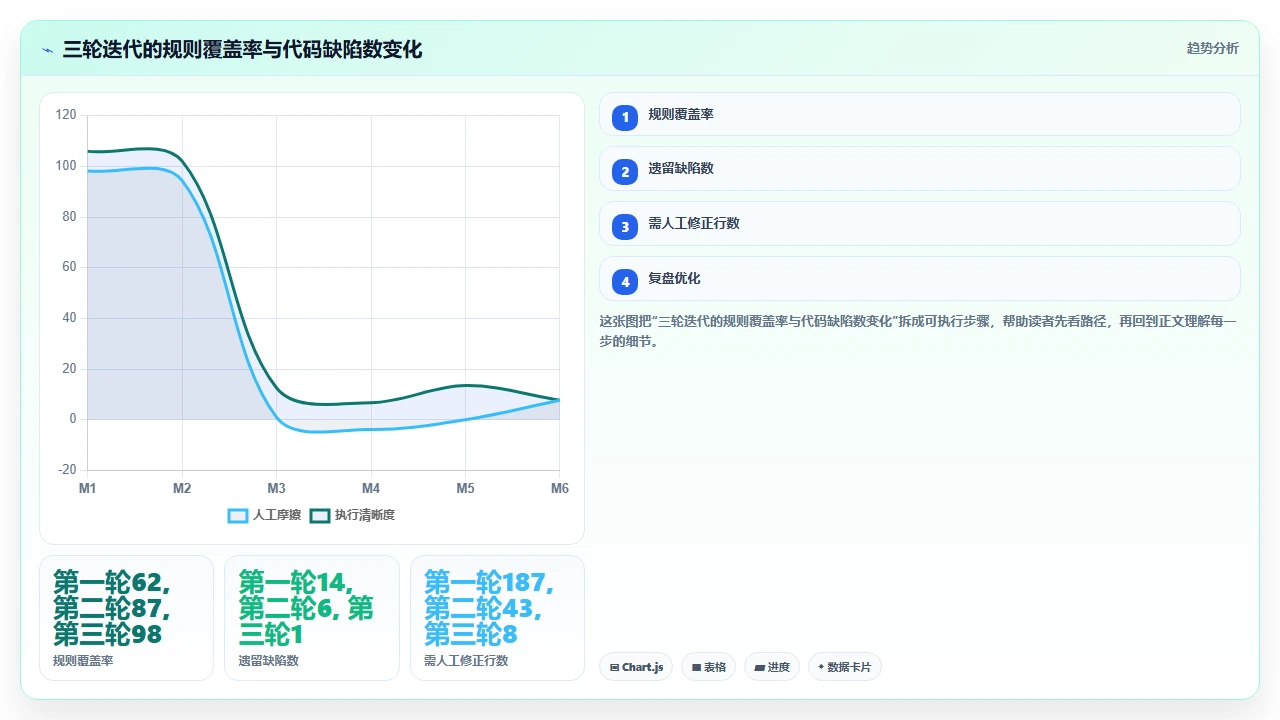Click the description paragraph below the steps
The width and height of the screenshot is (1280, 720).
pos(919,331)
